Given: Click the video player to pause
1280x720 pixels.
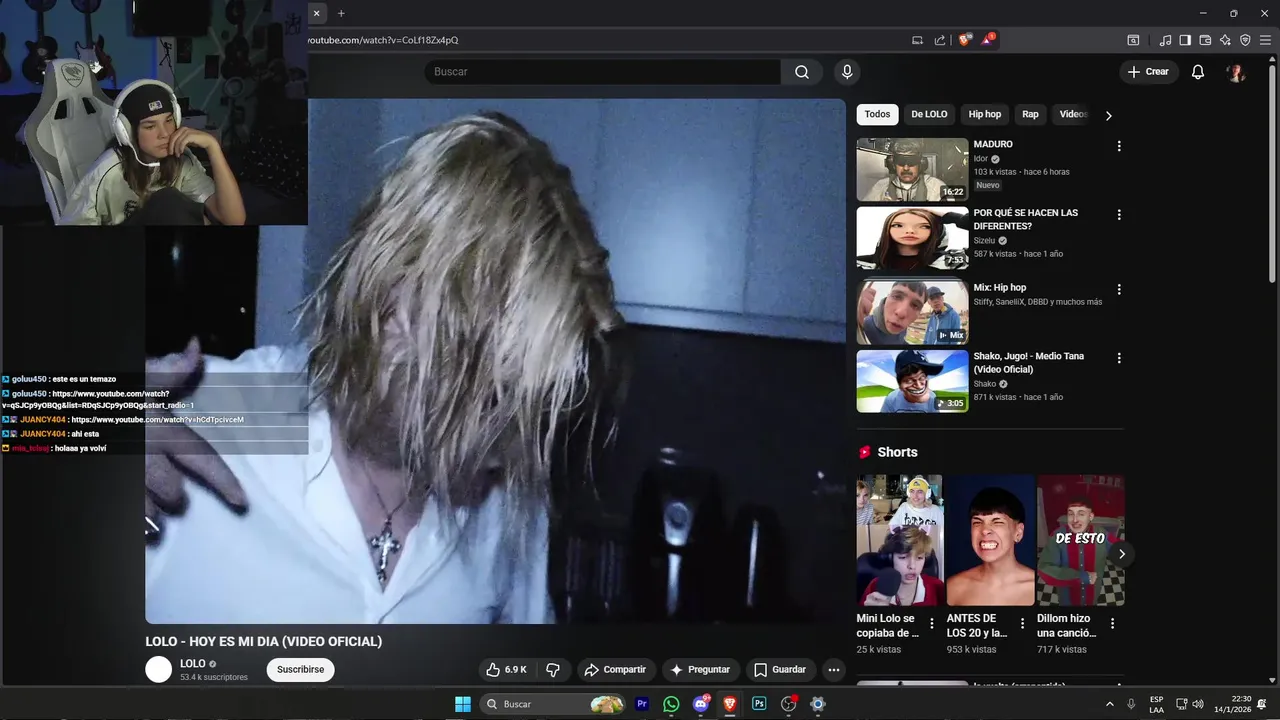Looking at the screenshot, I should click(x=495, y=360).
